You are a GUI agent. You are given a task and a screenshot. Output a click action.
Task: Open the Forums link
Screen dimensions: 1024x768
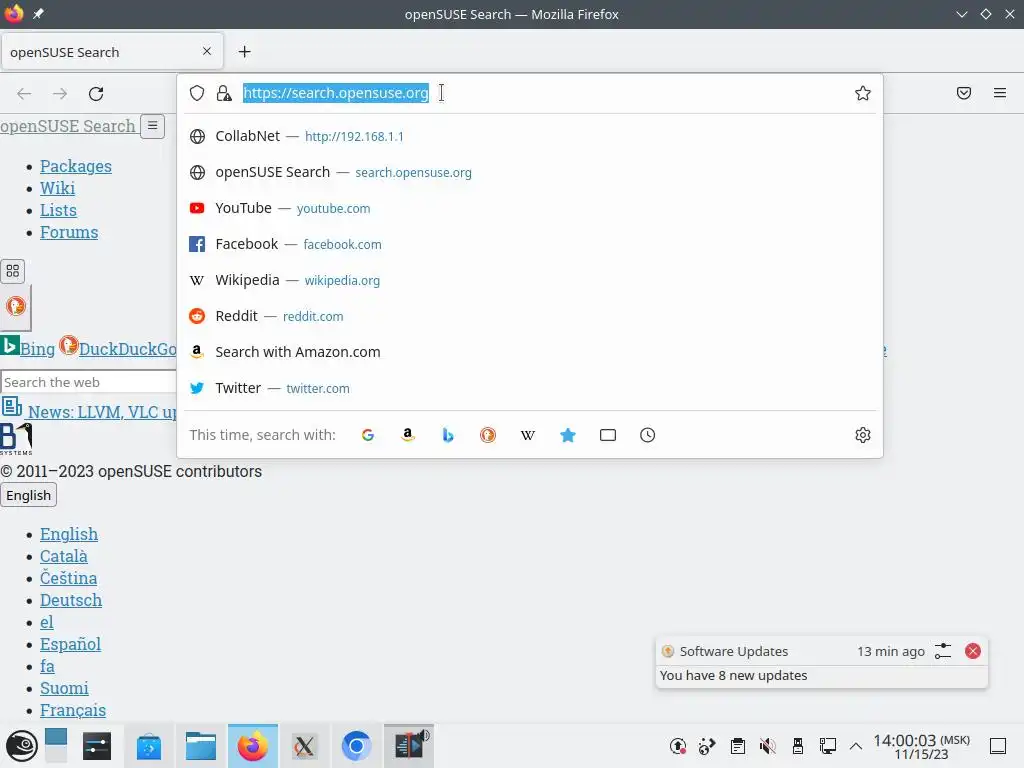click(69, 232)
